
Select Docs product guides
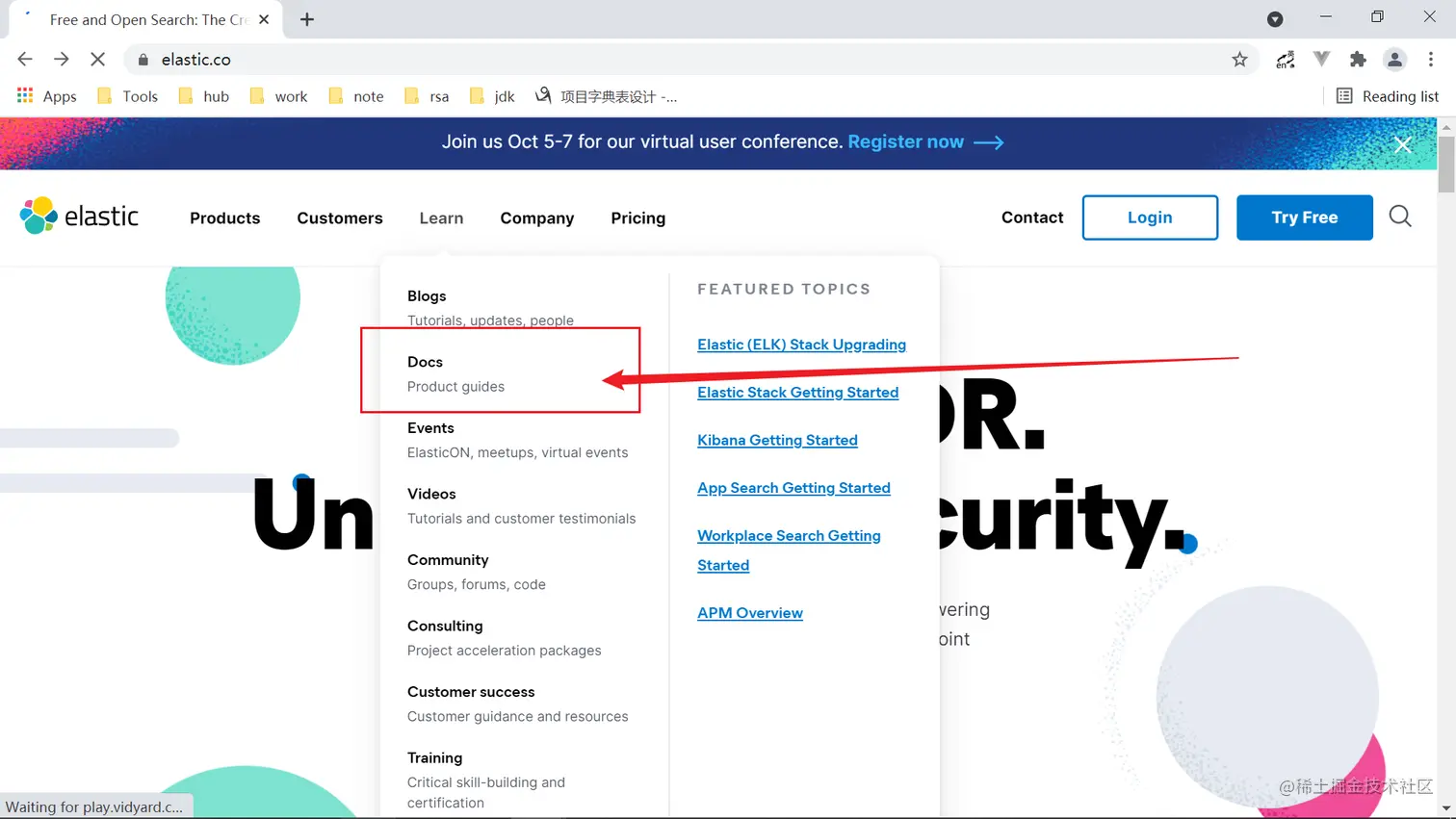455,373
